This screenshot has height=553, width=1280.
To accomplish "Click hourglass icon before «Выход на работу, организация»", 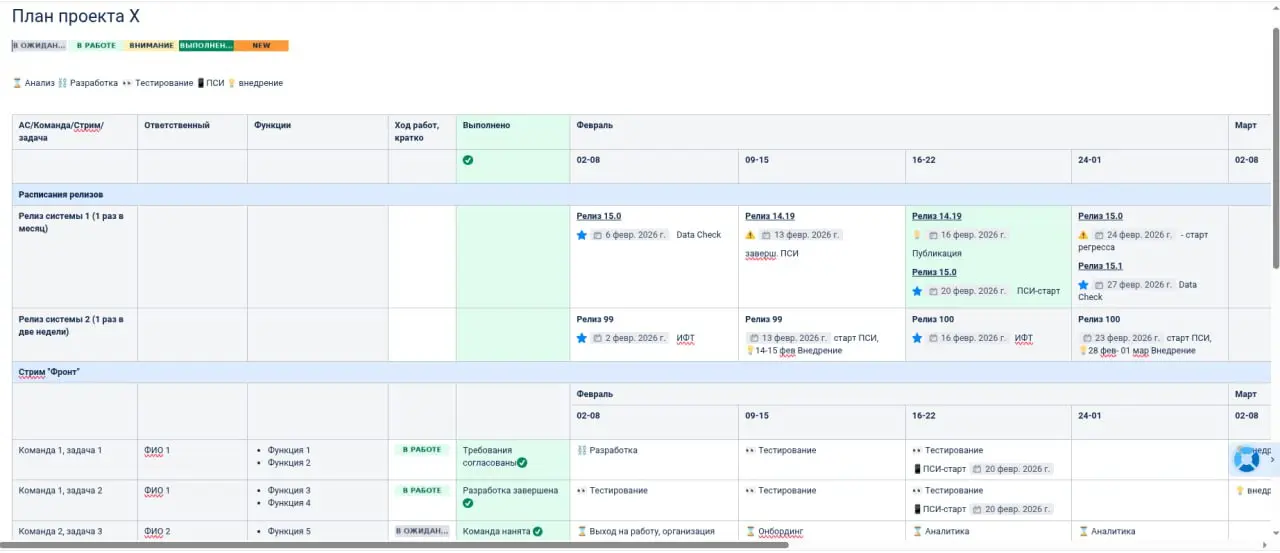I will (x=582, y=531).
